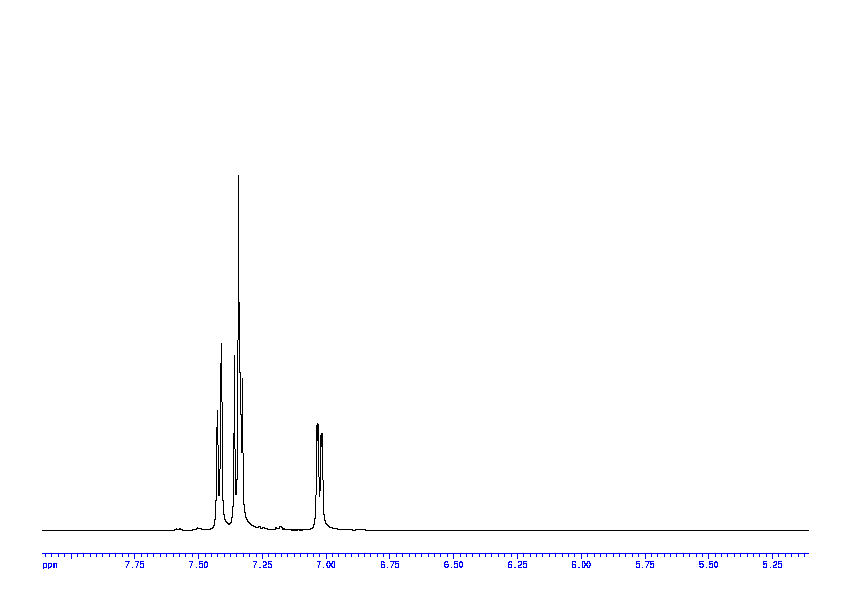
Task: Click the ppm axis unit label
Action: pyautogui.click(x=50, y=565)
